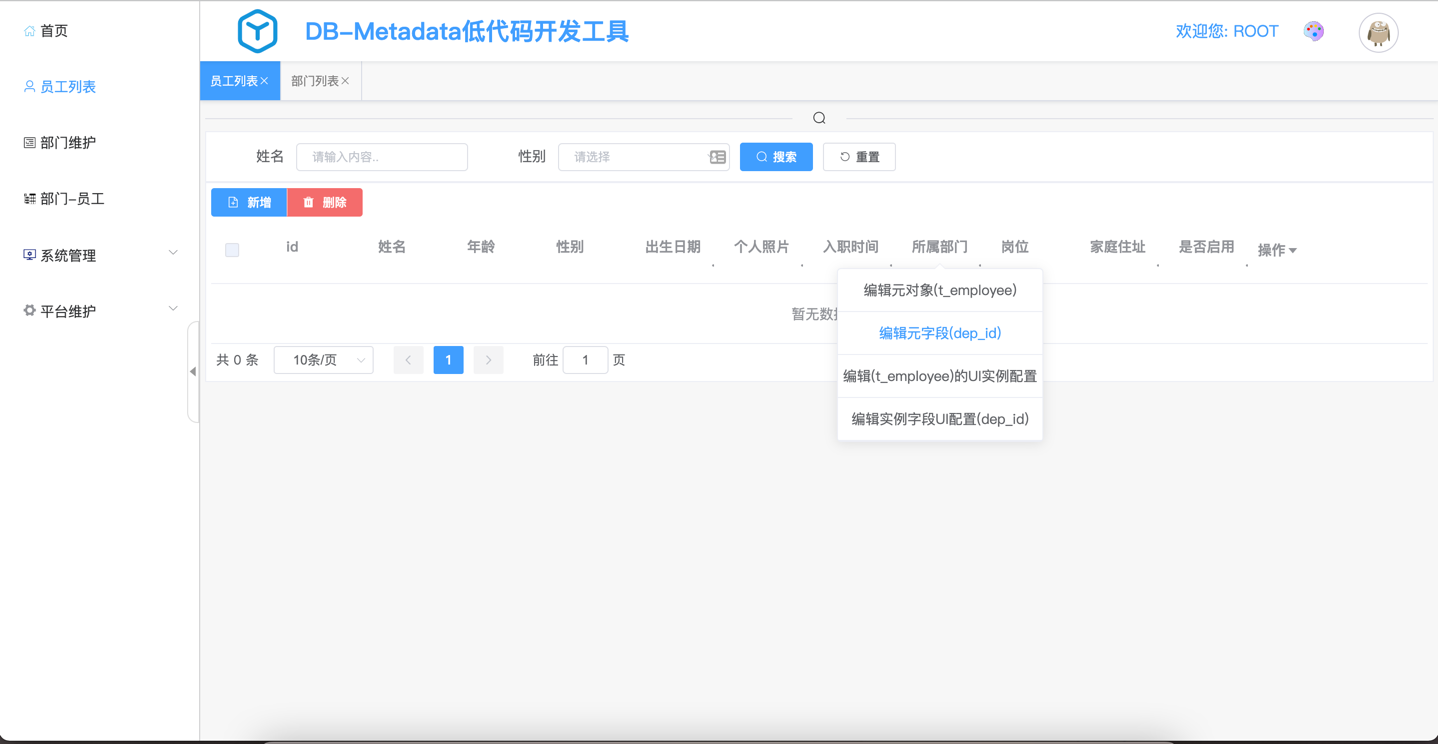Click the color palette theme icon
The image size is (1438, 744).
[1314, 32]
